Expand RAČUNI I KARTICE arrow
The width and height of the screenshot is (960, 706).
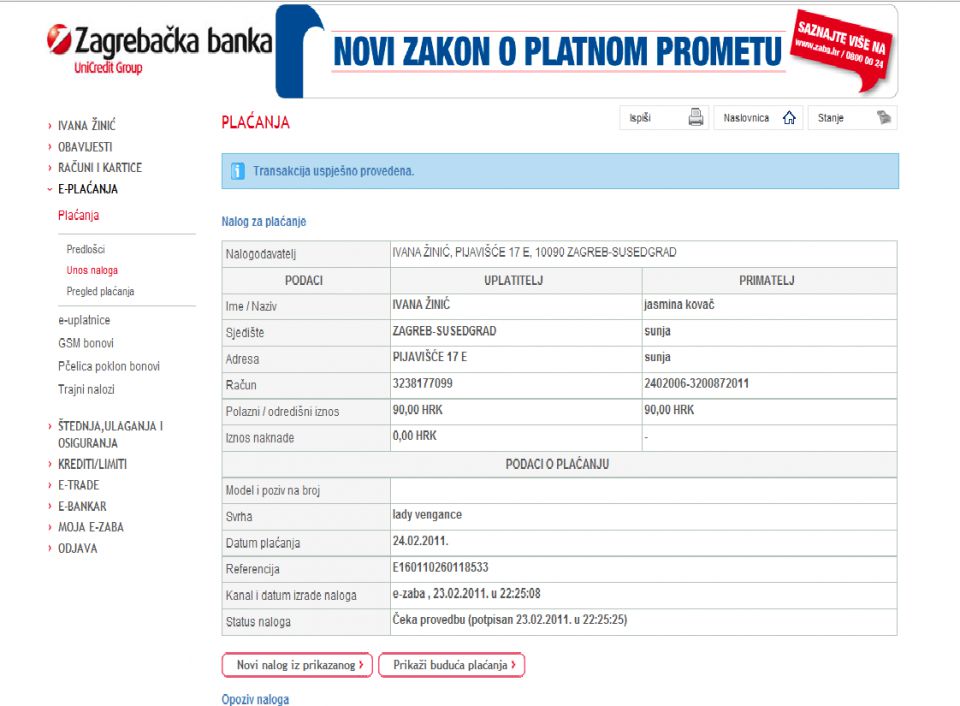[50, 168]
